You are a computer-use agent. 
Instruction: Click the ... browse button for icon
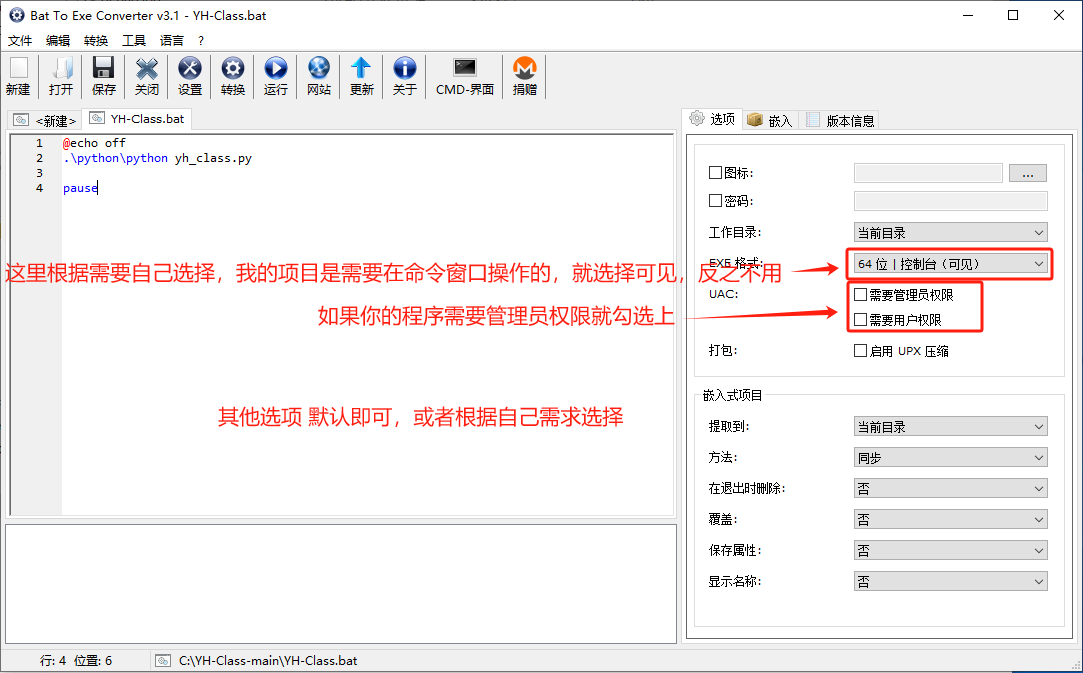pyautogui.click(x=1028, y=173)
